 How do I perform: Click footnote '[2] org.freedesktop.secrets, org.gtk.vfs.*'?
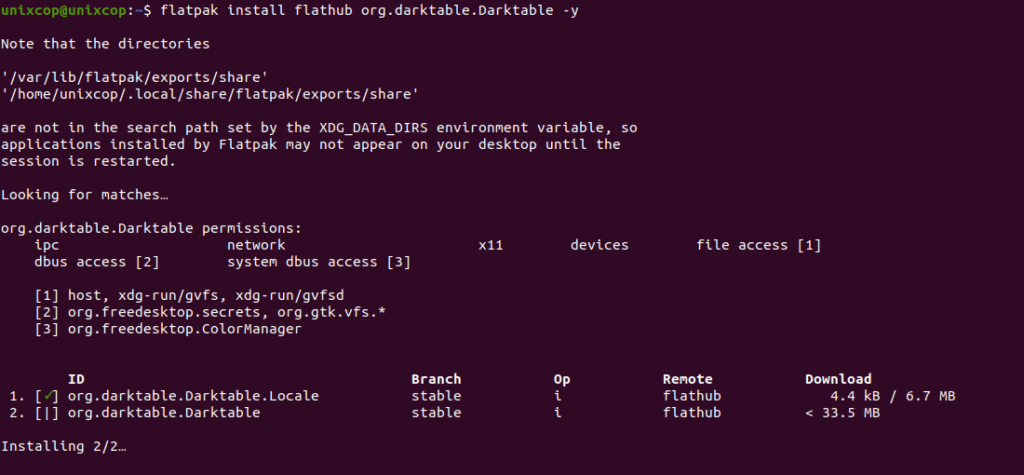210,312
